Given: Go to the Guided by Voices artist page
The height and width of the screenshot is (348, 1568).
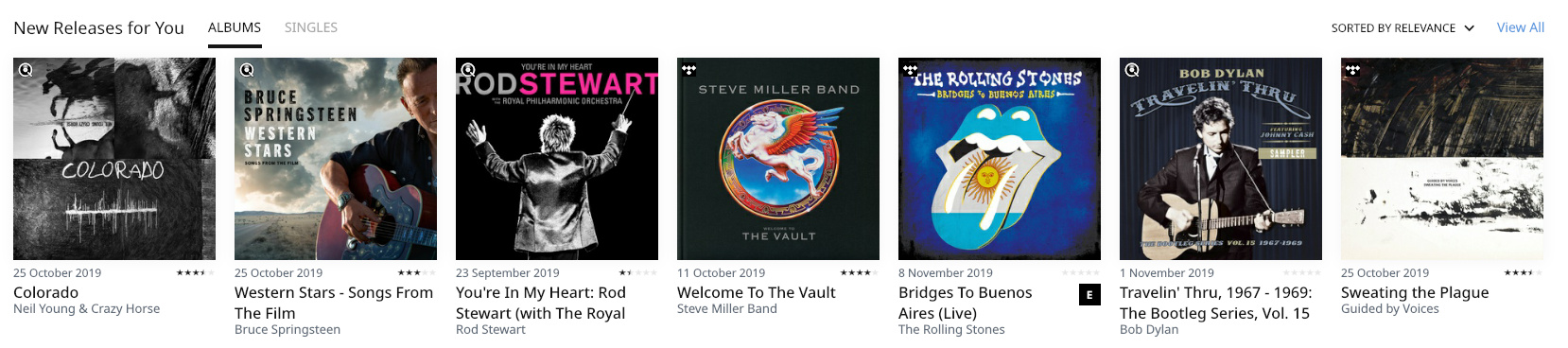Looking at the screenshot, I should point(1389,308).
